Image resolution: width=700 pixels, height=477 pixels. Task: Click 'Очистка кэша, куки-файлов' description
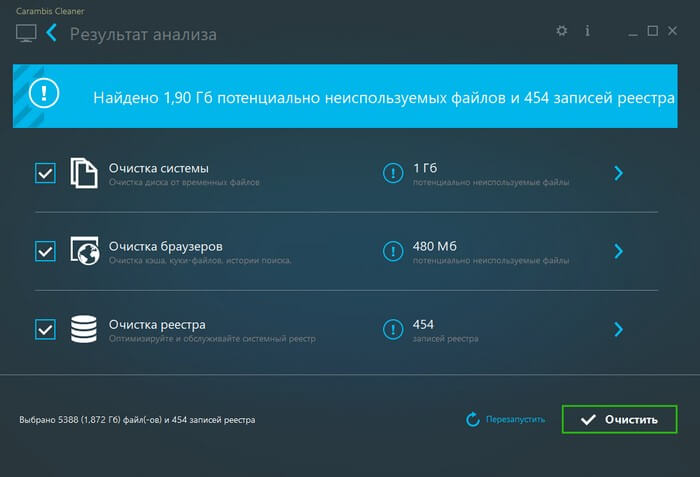(x=200, y=260)
